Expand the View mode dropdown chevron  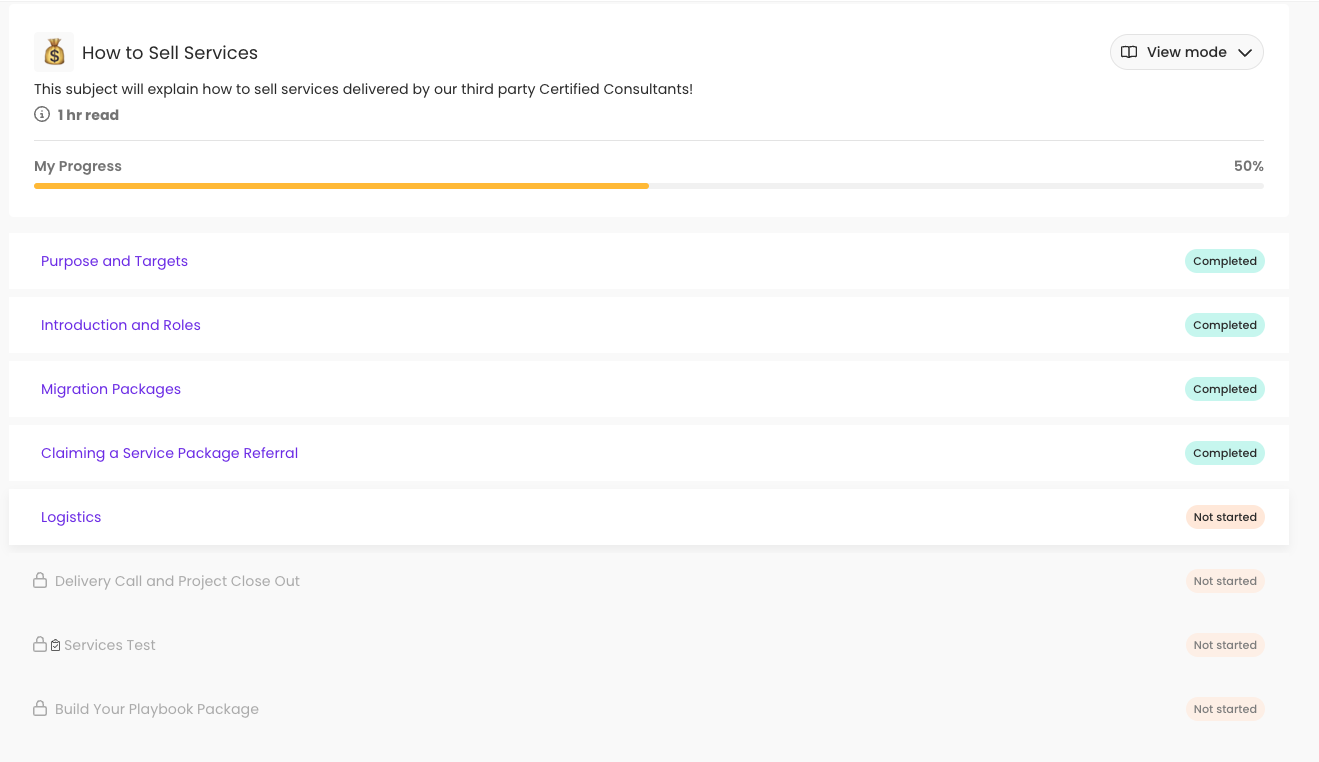(x=1245, y=53)
